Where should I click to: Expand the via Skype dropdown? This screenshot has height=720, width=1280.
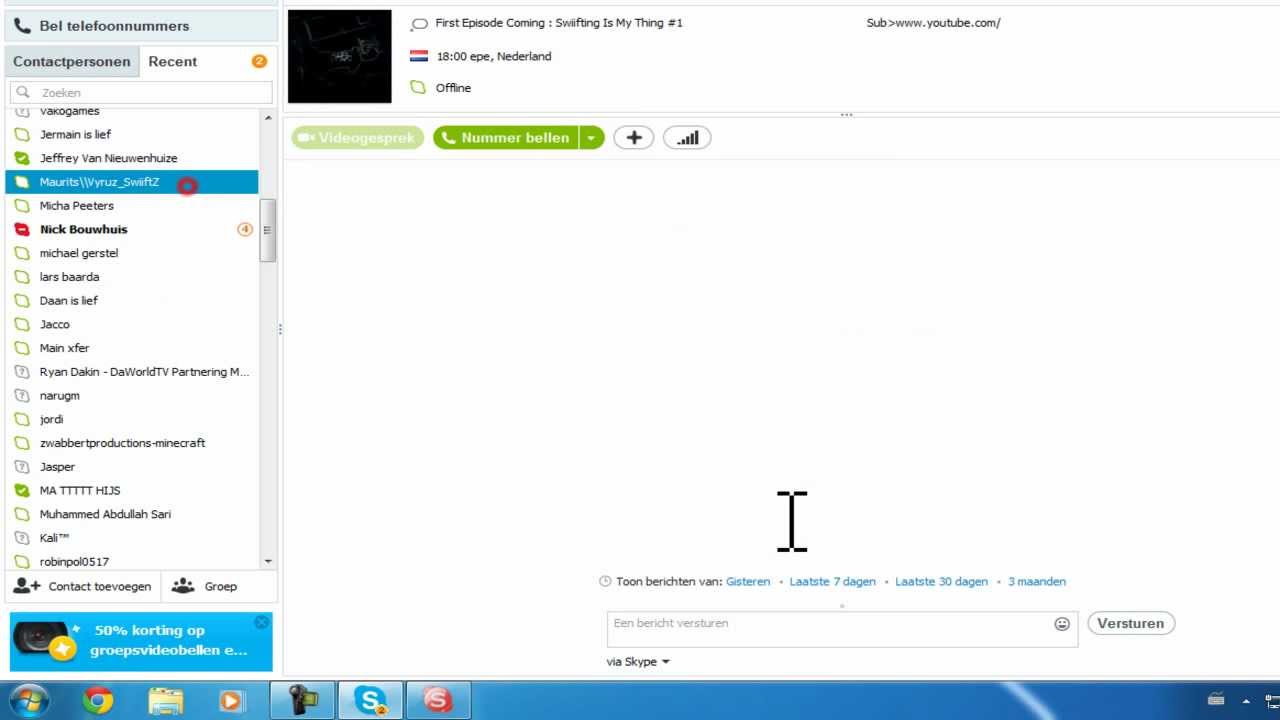click(x=638, y=661)
